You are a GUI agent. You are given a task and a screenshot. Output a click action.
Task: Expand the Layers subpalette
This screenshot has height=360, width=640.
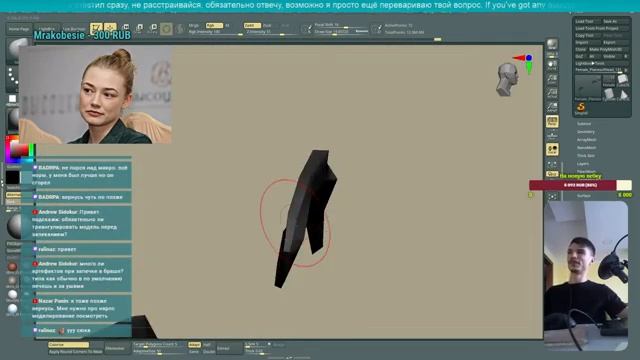pos(583,164)
